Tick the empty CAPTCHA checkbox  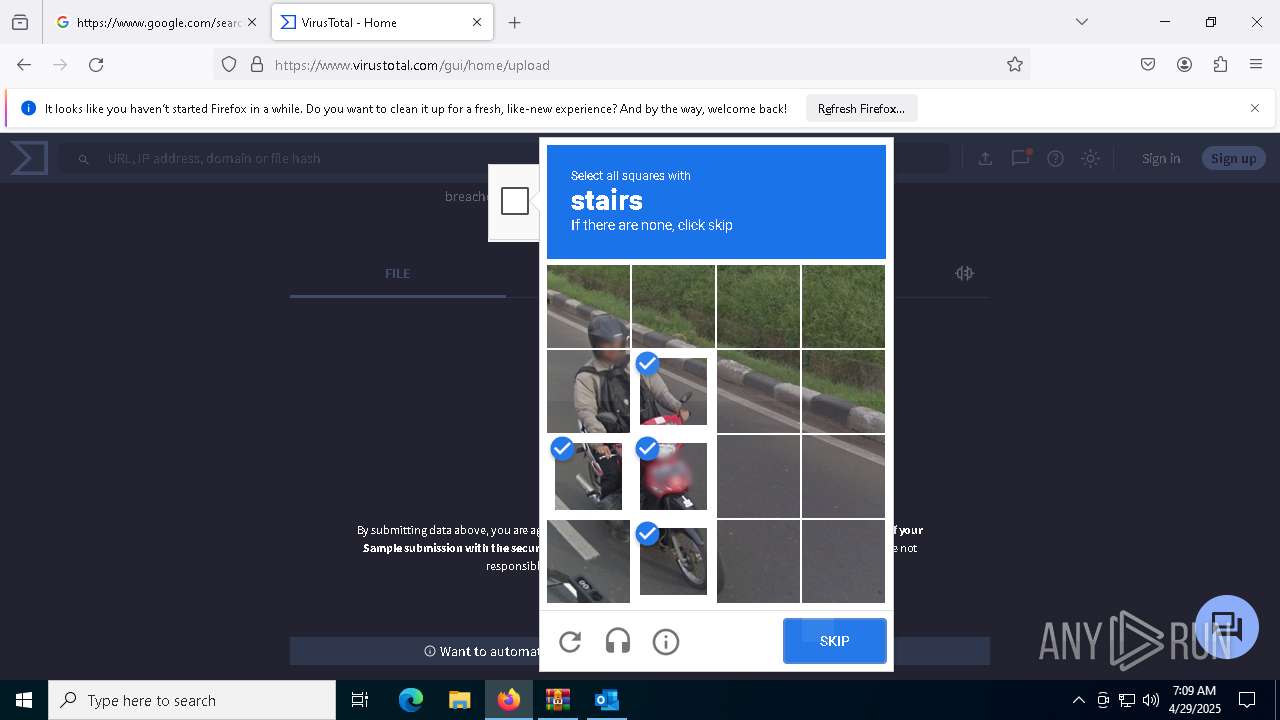coord(515,201)
